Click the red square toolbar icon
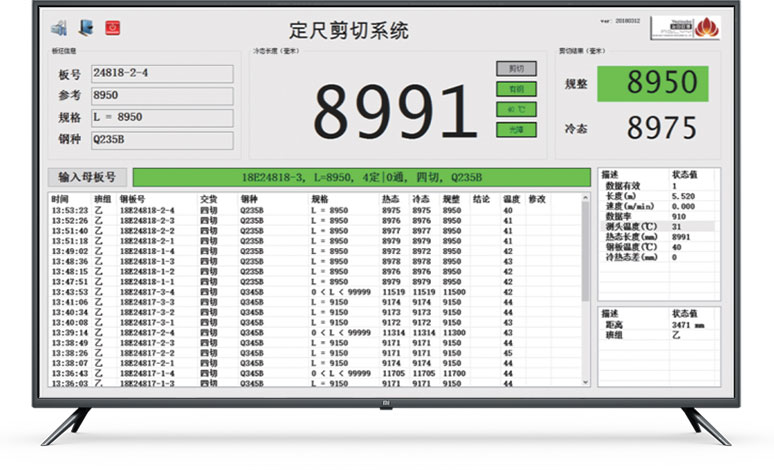Screen dimensions: 774x470 pos(112,26)
